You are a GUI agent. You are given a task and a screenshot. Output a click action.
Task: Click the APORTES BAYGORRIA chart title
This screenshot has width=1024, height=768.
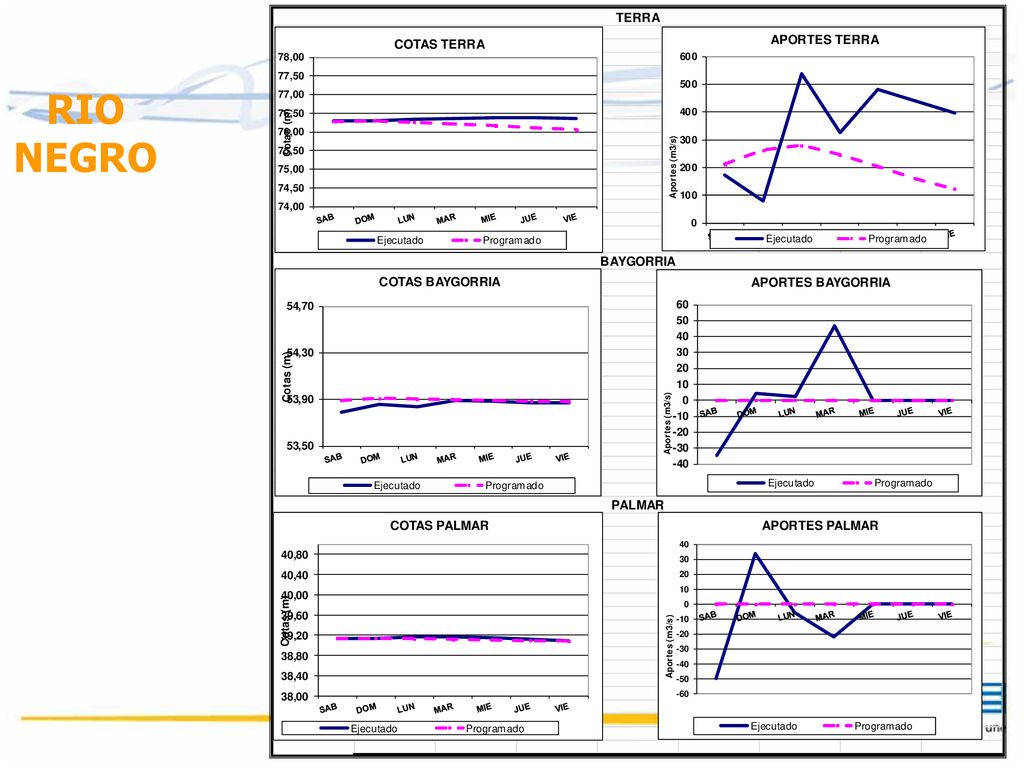[820, 283]
